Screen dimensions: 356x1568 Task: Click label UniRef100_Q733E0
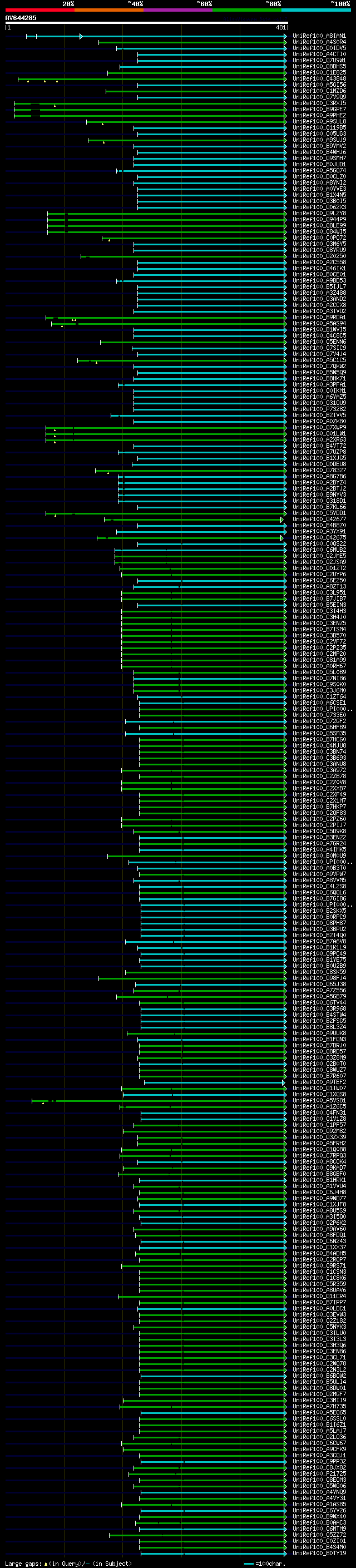tap(319, 715)
